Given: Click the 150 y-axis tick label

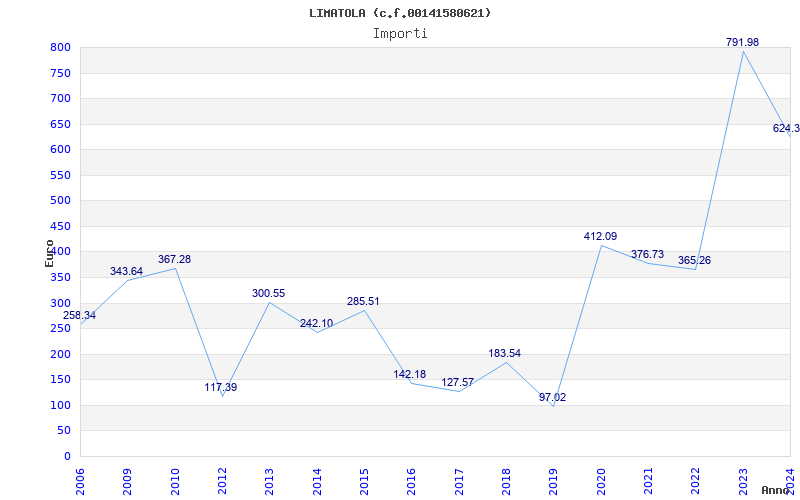Looking at the screenshot, I should (60, 380).
